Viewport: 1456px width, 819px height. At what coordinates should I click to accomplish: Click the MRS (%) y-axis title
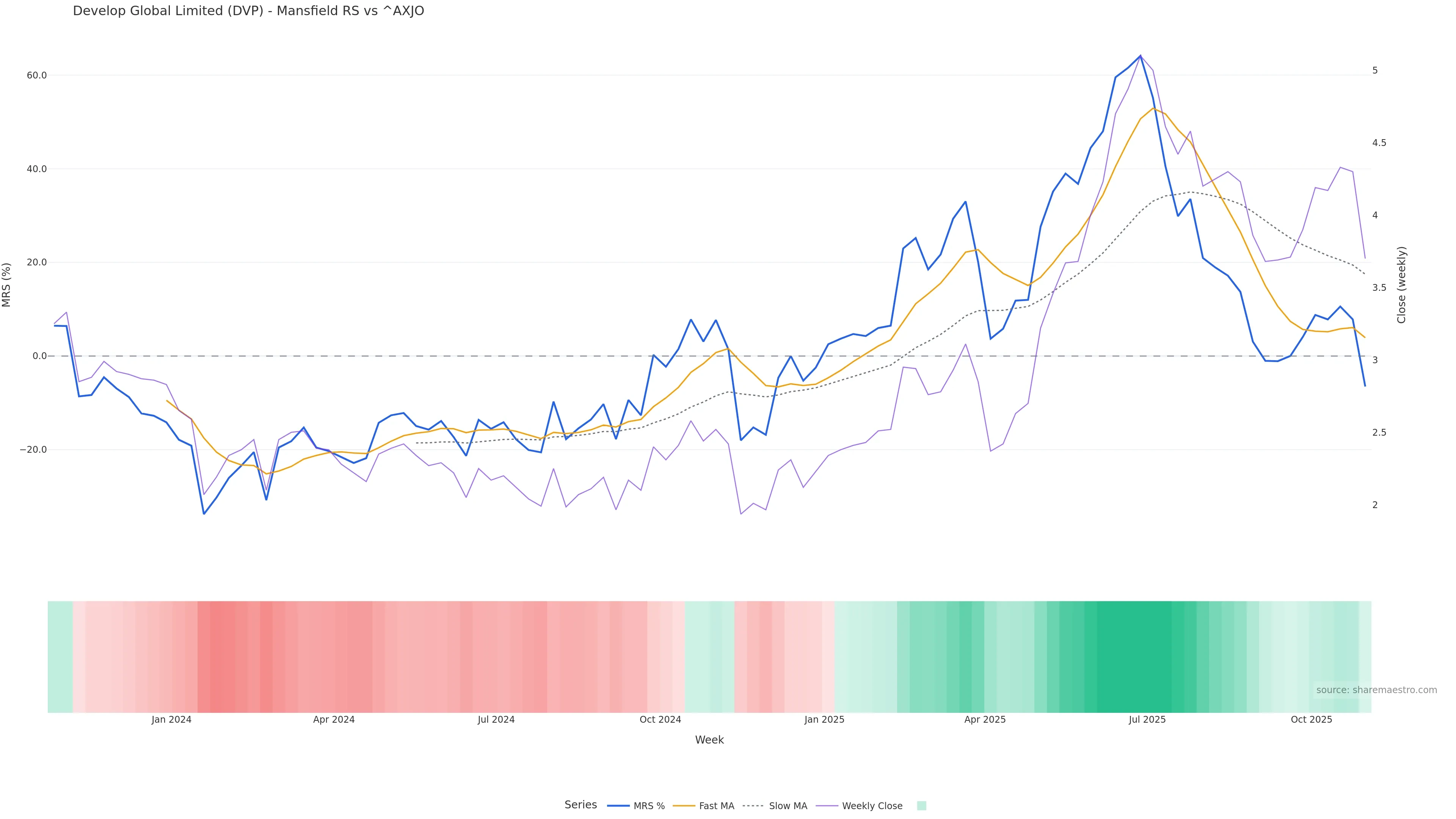[x=7, y=285]
